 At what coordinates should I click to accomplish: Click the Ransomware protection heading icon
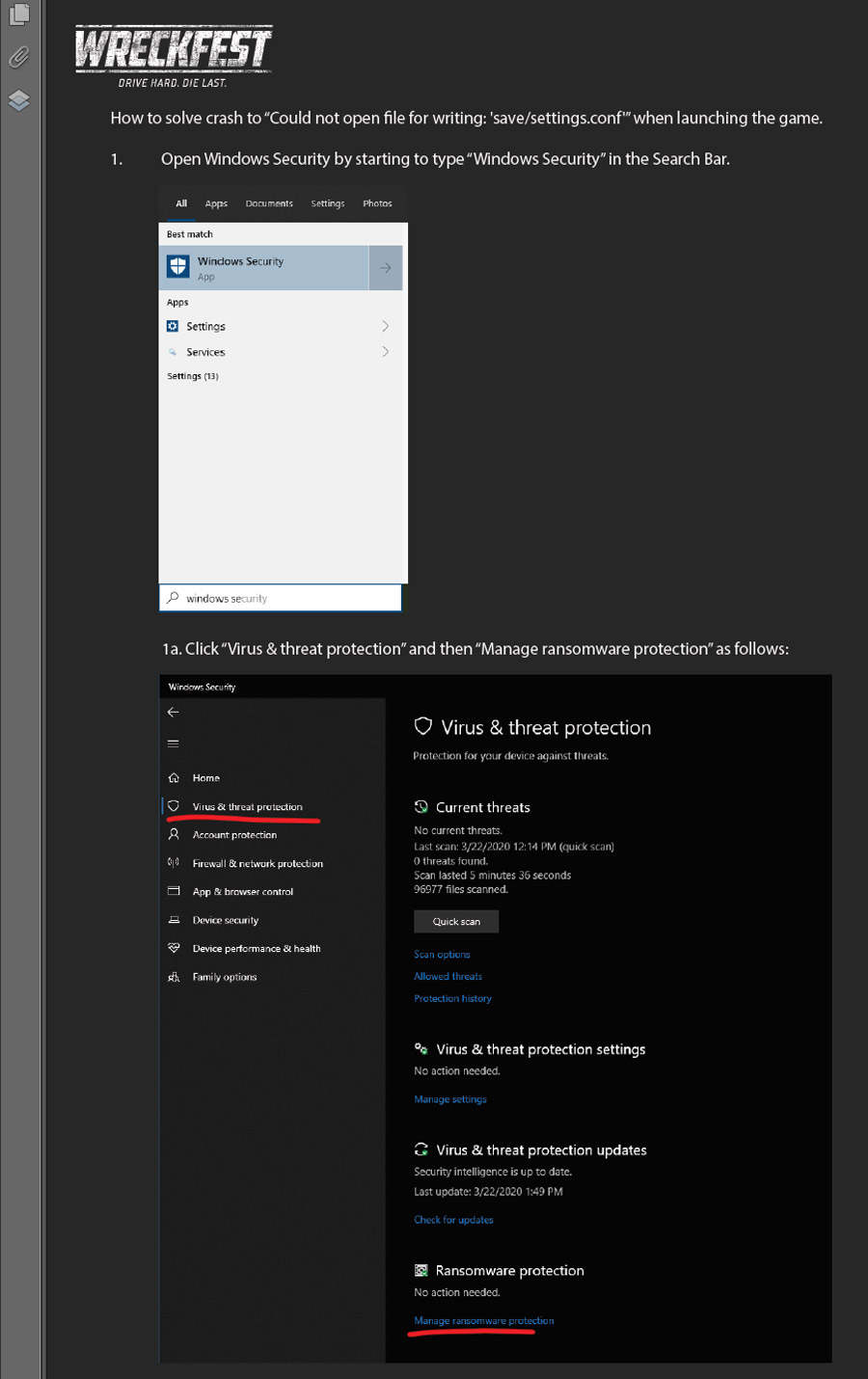[421, 1271]
